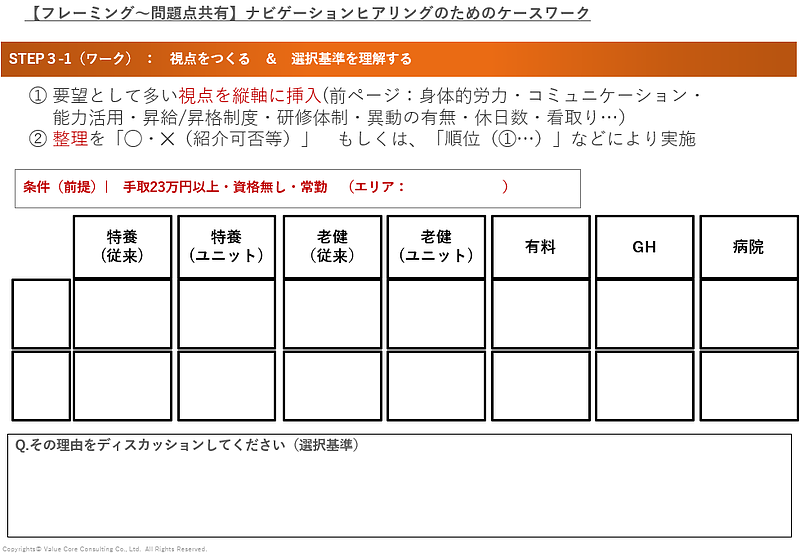This screenshot has width=800, height=553.
Task: Select the 老健(従来) column header
Action: point(332,247)
